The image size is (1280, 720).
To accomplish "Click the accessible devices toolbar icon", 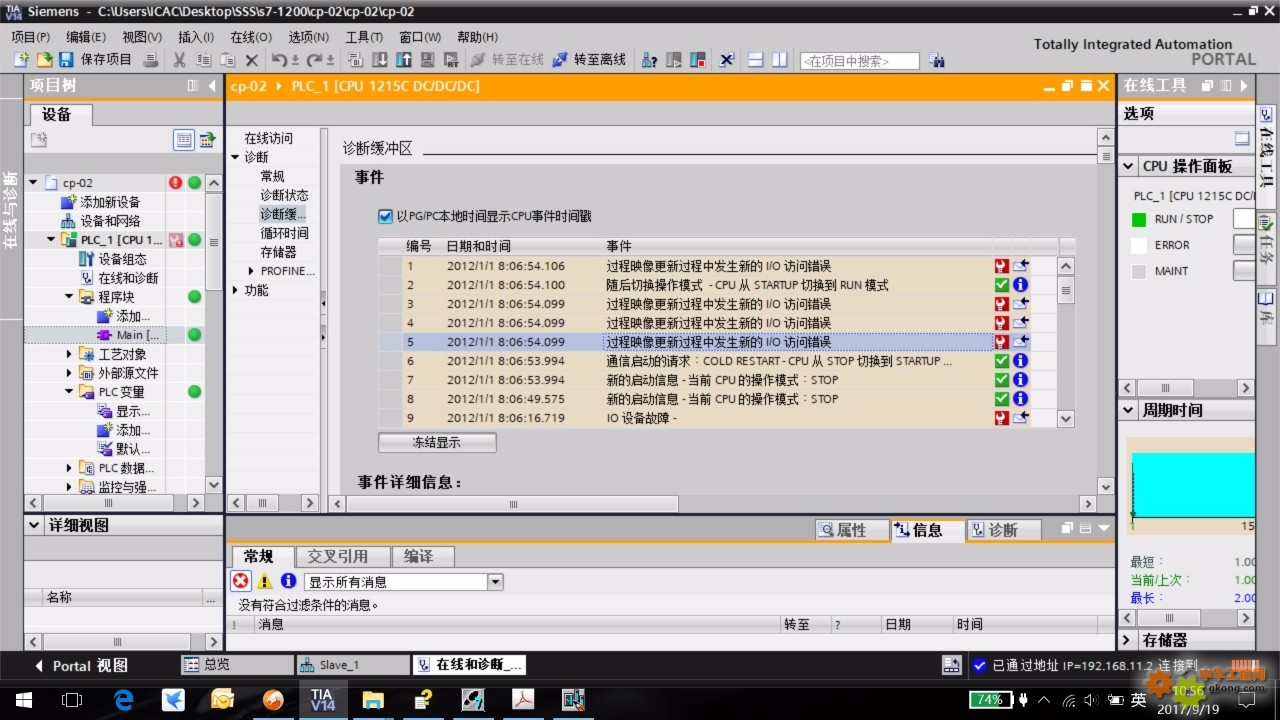I will [x=649, y=60].
